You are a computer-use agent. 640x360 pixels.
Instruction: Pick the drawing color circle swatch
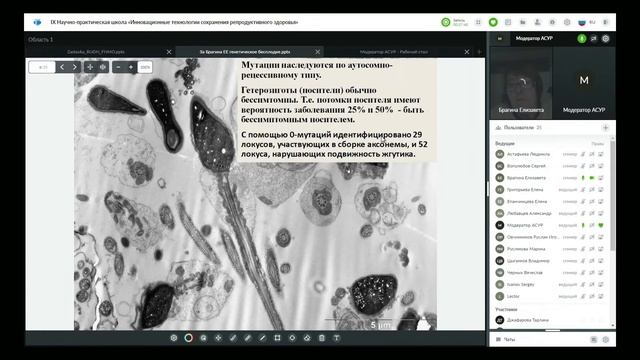189,338
